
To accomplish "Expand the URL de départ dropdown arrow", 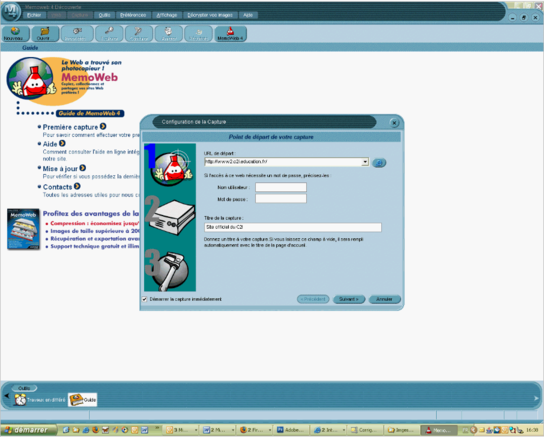I will pyautogui.click(x=365, y=162).
